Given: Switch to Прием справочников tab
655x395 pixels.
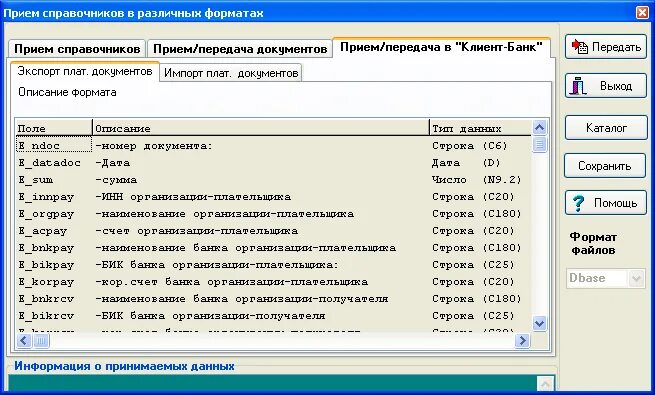Looking at the screenshot, I should 77,49.
